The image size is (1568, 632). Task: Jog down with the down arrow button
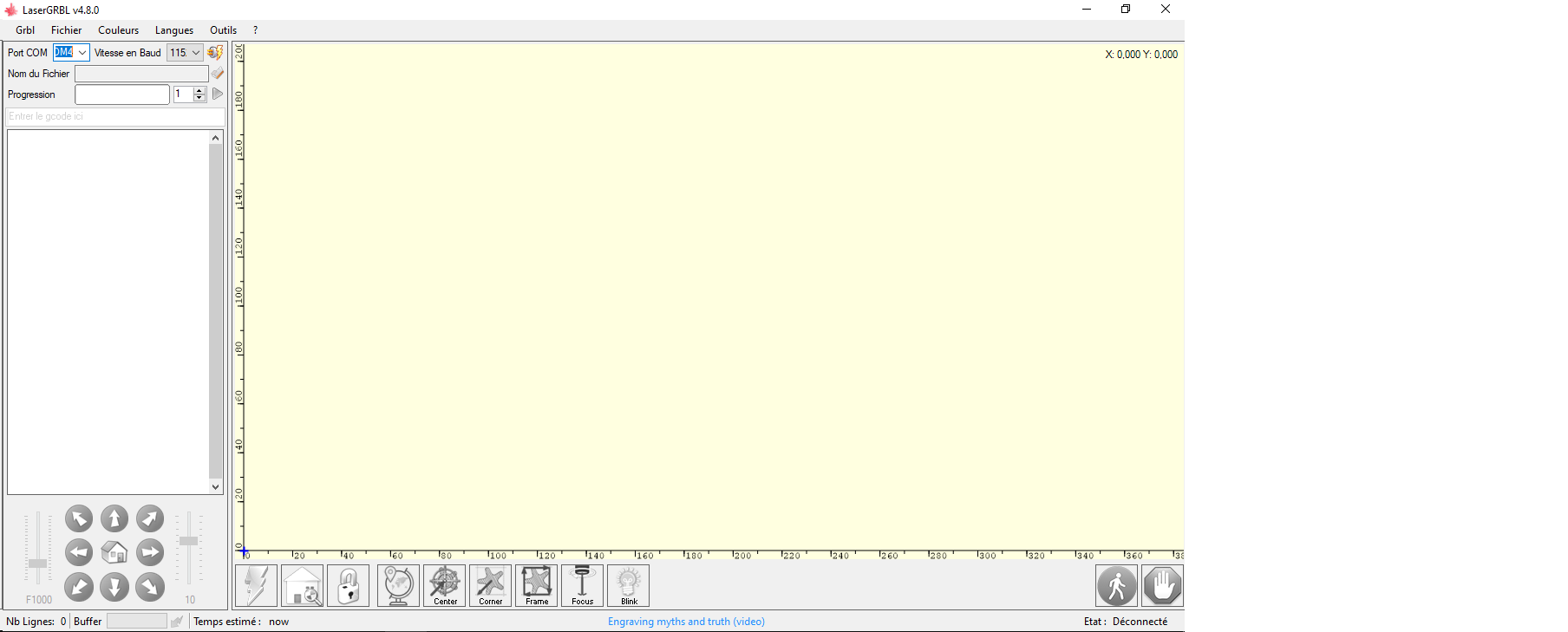click(114, 587)
